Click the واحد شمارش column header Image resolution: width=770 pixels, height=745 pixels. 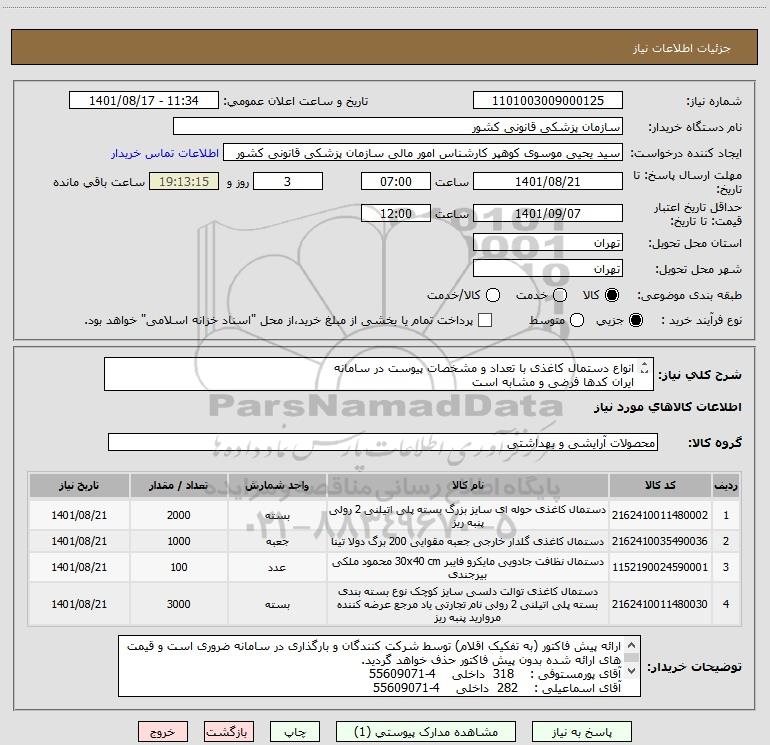[277, 486]
